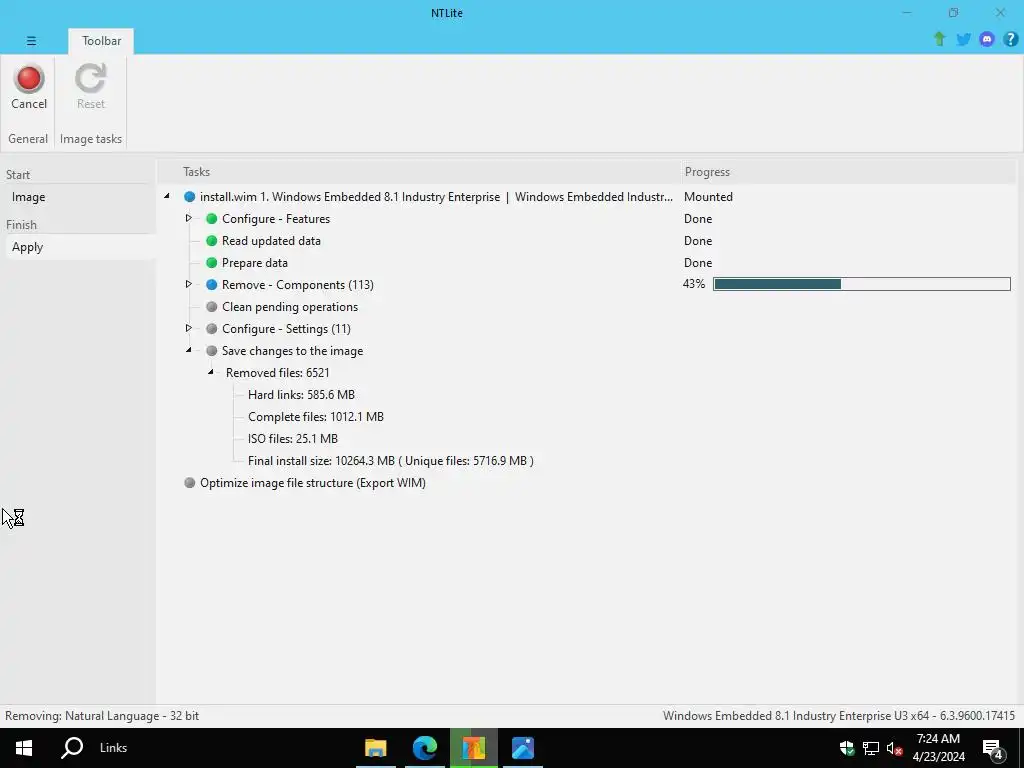Collapse the install.wim tree node
This screenshot has height=768, width=1024.
167,196
